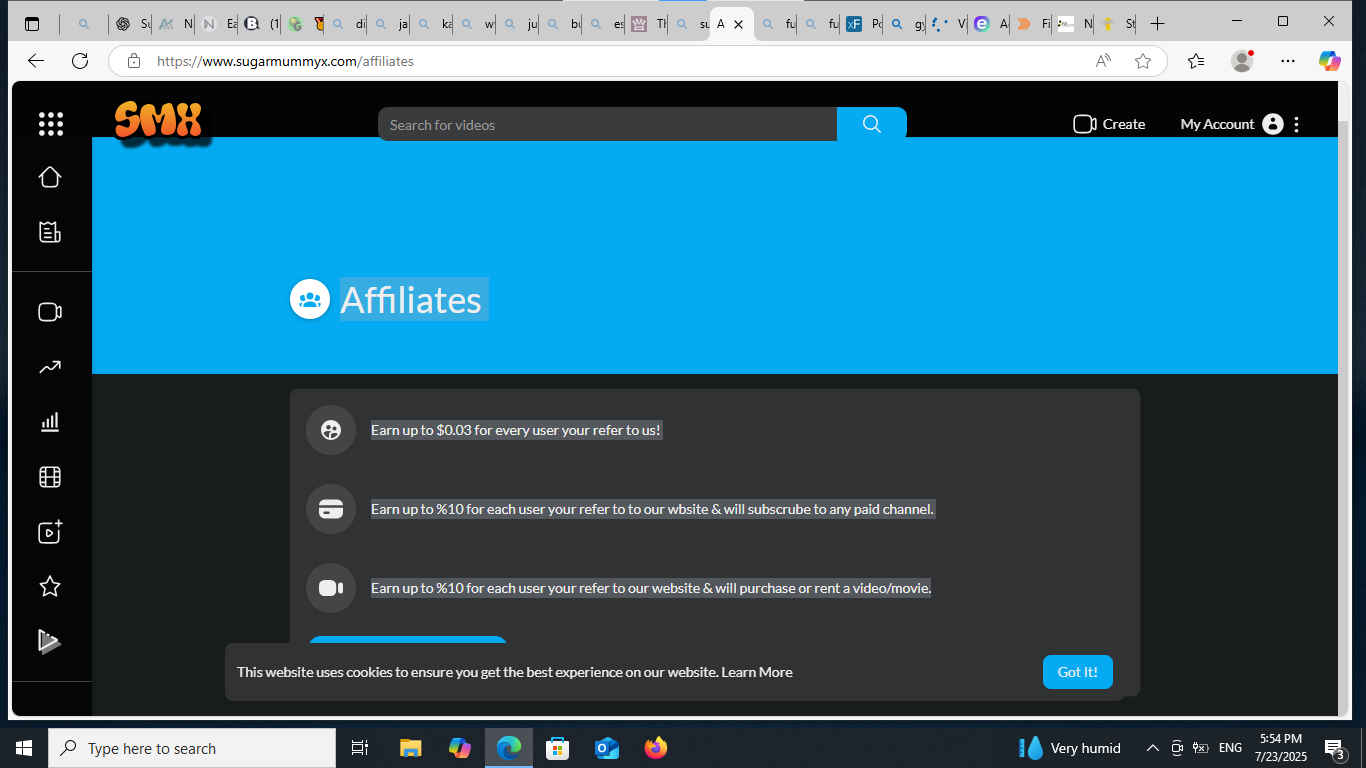This screenshot has height=768, width=1366.
Task: Switch to the tab labeled 'ju'
Action: click(521, 24)
